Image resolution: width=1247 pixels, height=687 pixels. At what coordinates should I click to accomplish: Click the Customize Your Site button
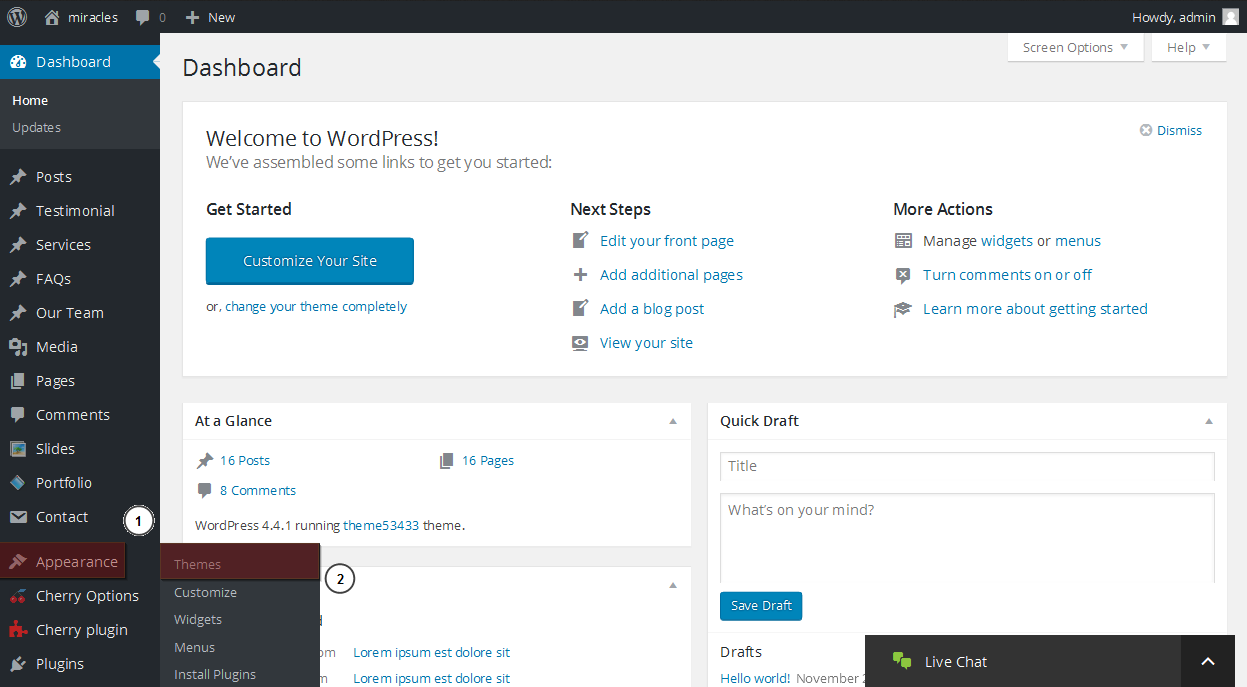click(x=310, y=261)
